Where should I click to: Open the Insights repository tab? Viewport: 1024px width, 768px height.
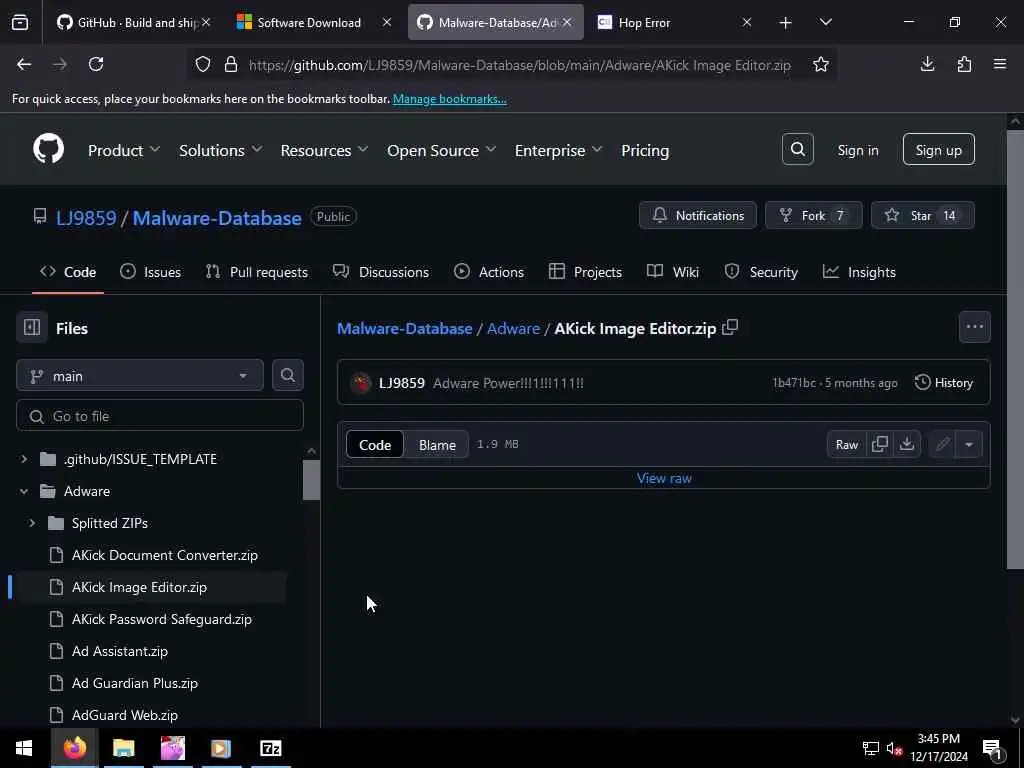pyautogui.click(x=859, y=272)
